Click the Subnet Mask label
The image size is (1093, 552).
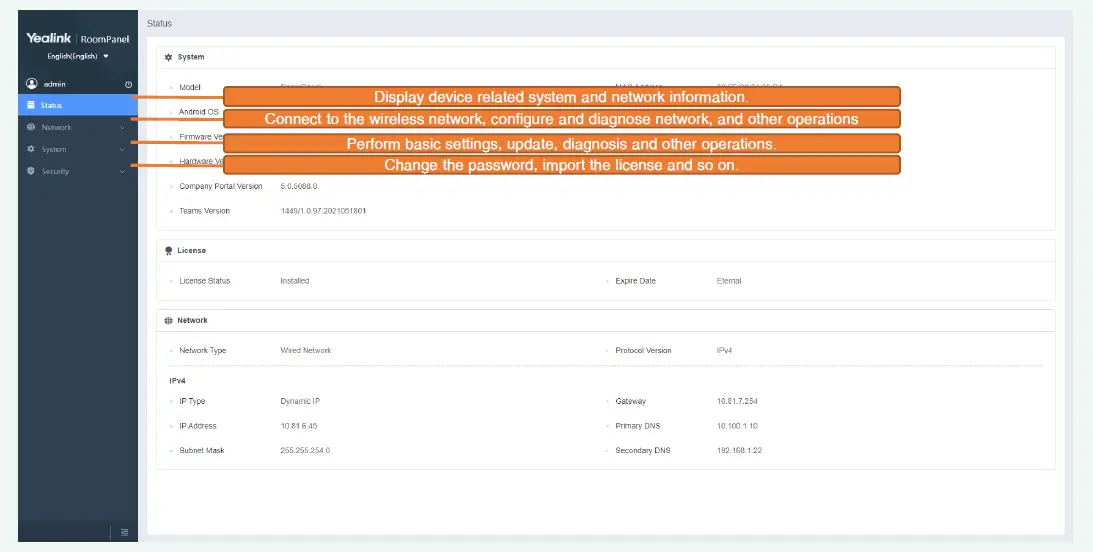point(201,451)
